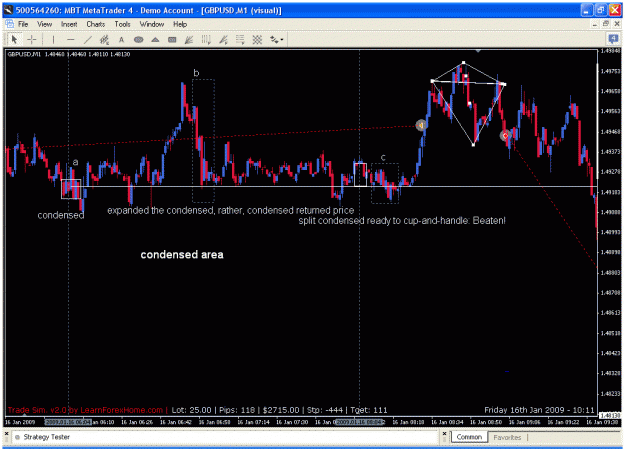Open the Window menu

152,24
